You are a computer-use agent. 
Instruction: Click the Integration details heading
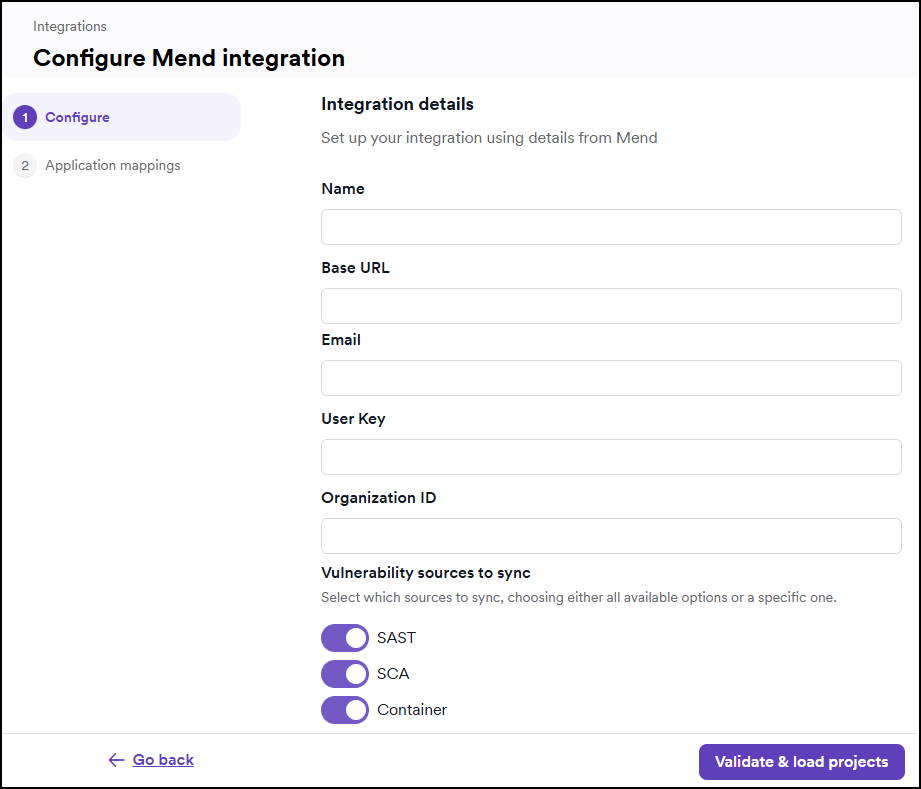point(397,104)
